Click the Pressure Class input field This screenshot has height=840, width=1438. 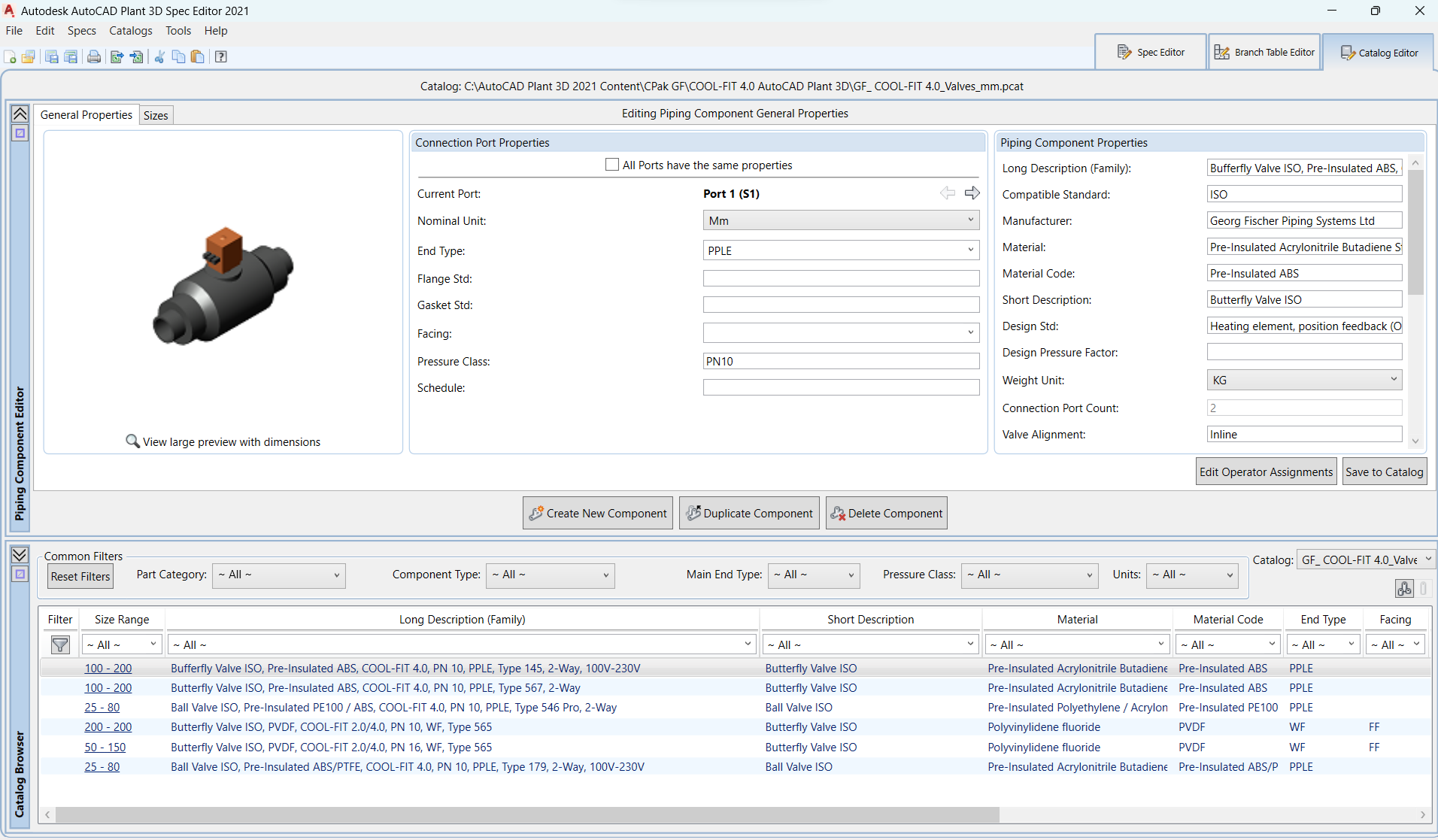[x=840, y=362]
